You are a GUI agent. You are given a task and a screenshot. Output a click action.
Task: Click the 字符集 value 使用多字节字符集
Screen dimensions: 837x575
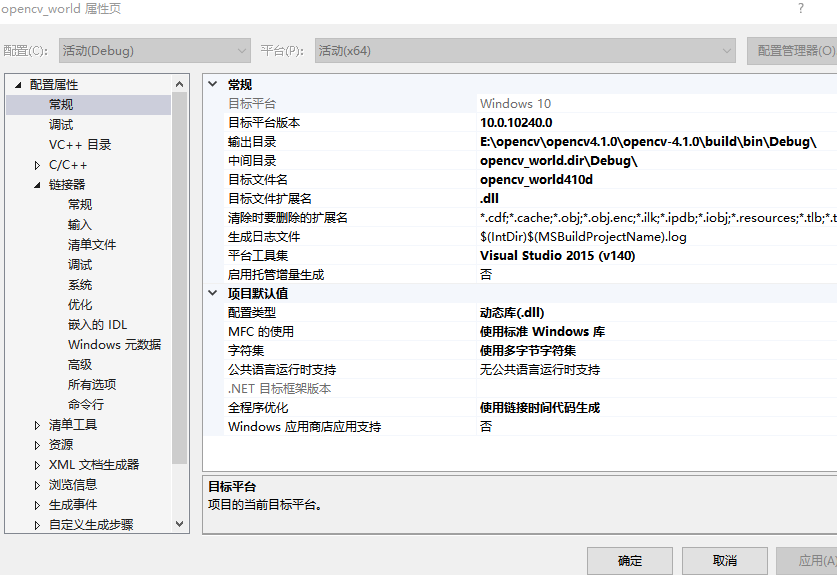click(528, 350)
